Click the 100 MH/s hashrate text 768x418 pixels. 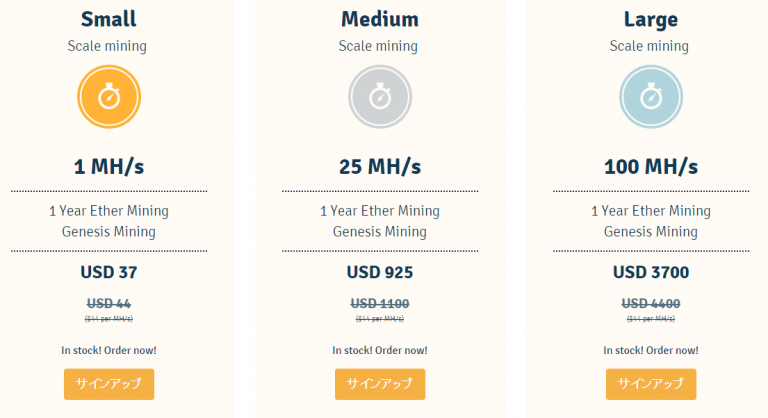(651, 167)
